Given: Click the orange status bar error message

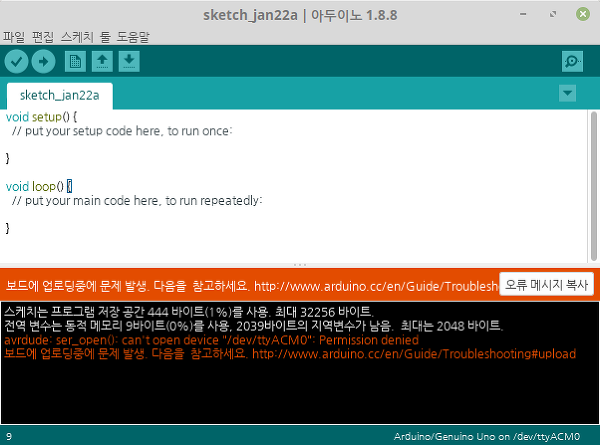Looking at the screenshot, I should tap(251, 286).
